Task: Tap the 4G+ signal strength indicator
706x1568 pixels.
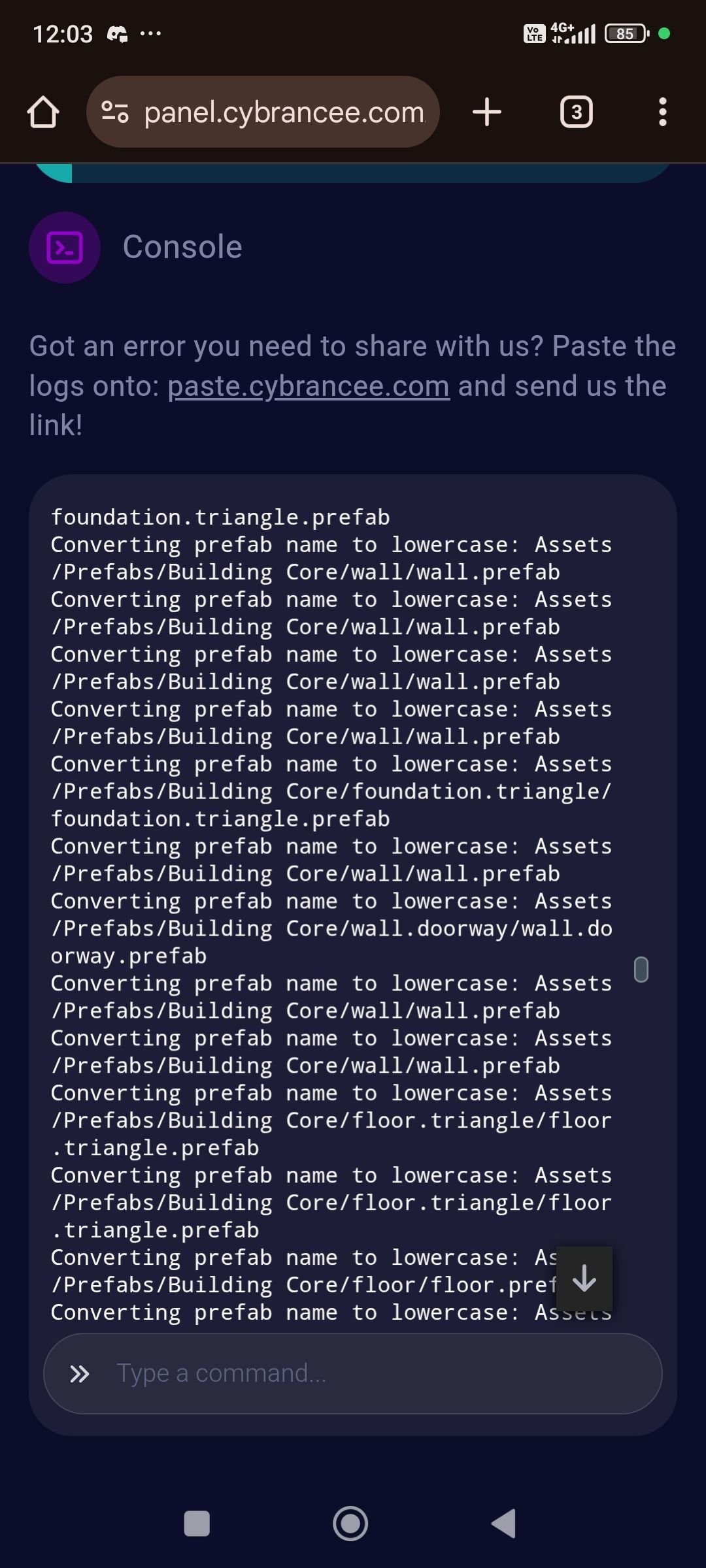Action: (573, 33)
